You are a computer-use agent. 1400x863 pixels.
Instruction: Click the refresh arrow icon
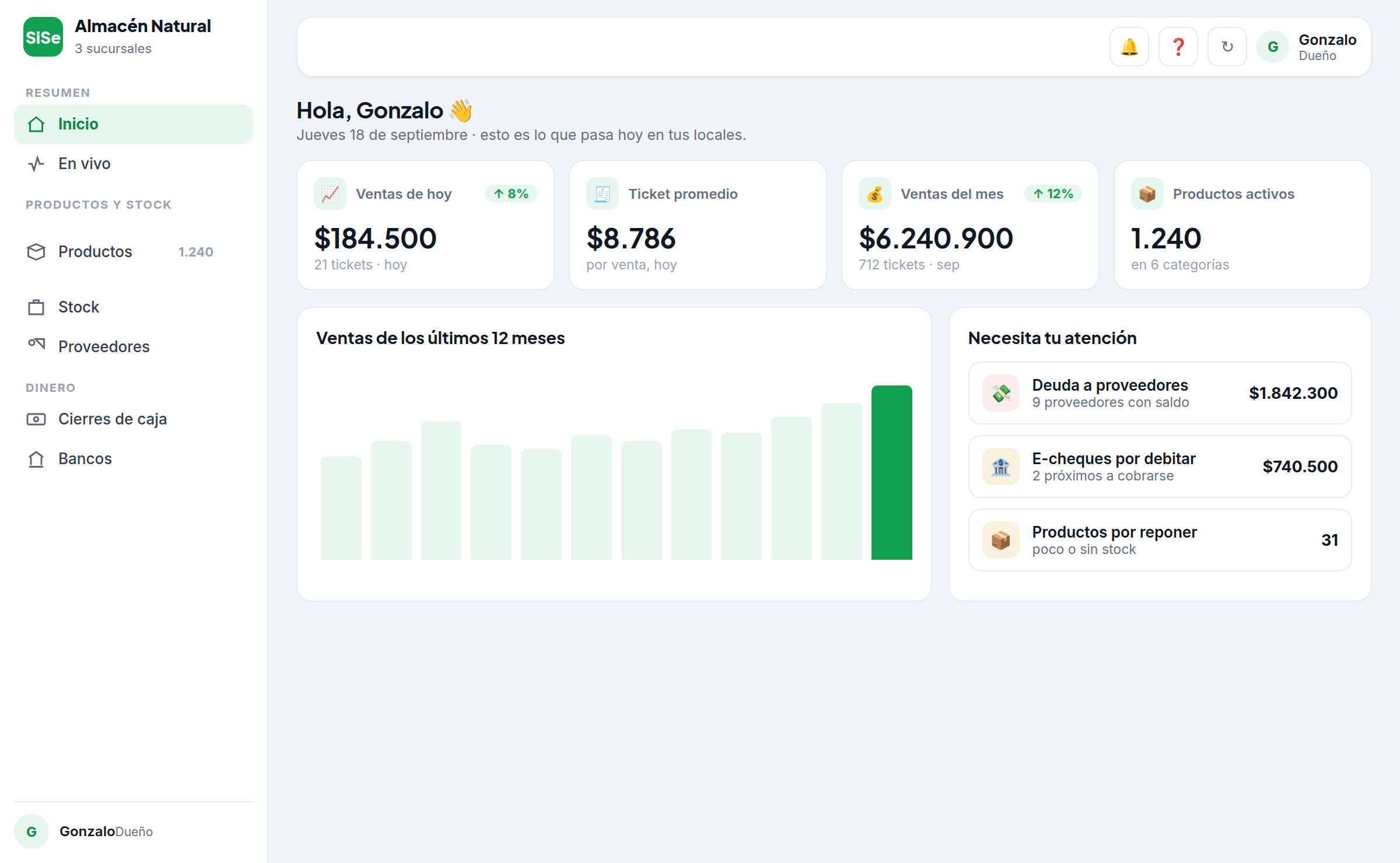tap(1227, 47)
